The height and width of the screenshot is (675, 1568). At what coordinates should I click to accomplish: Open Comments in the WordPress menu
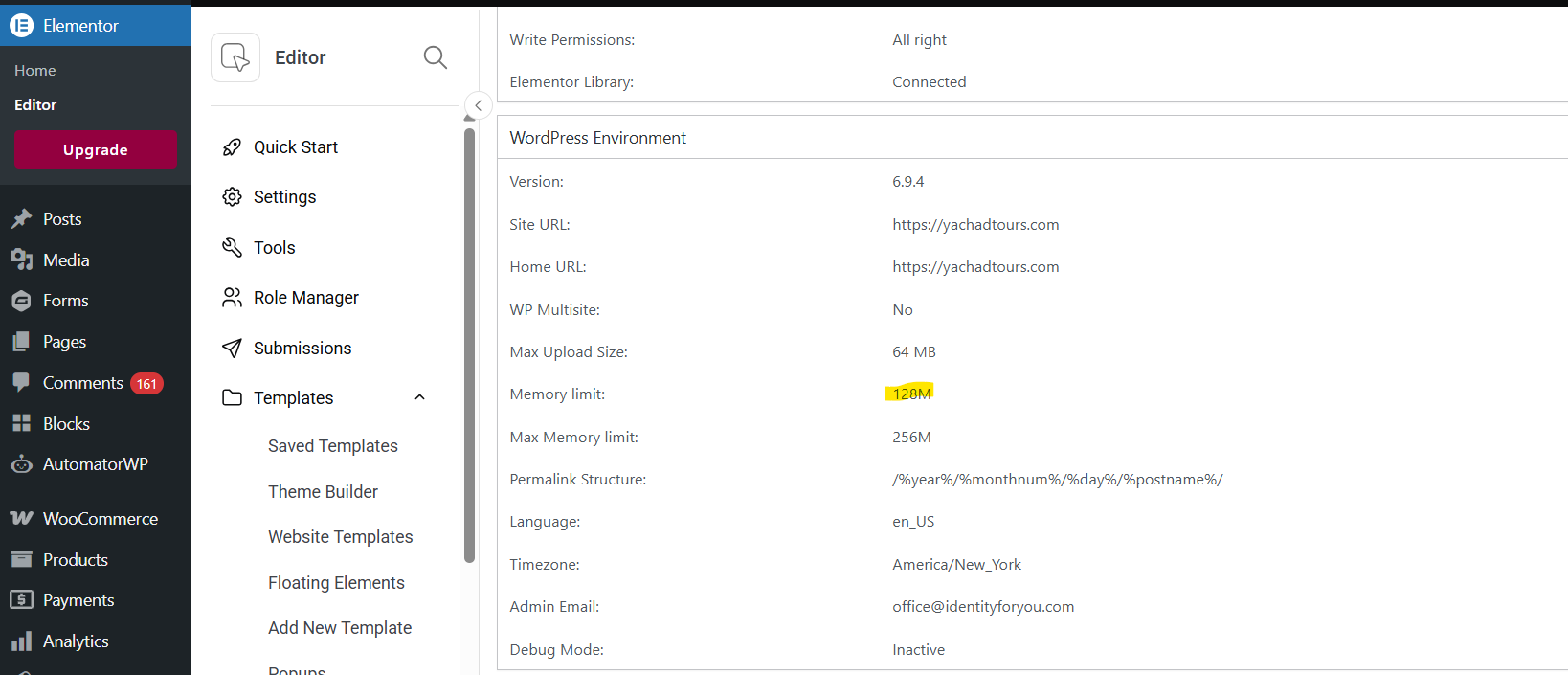(x=83, y=383)
